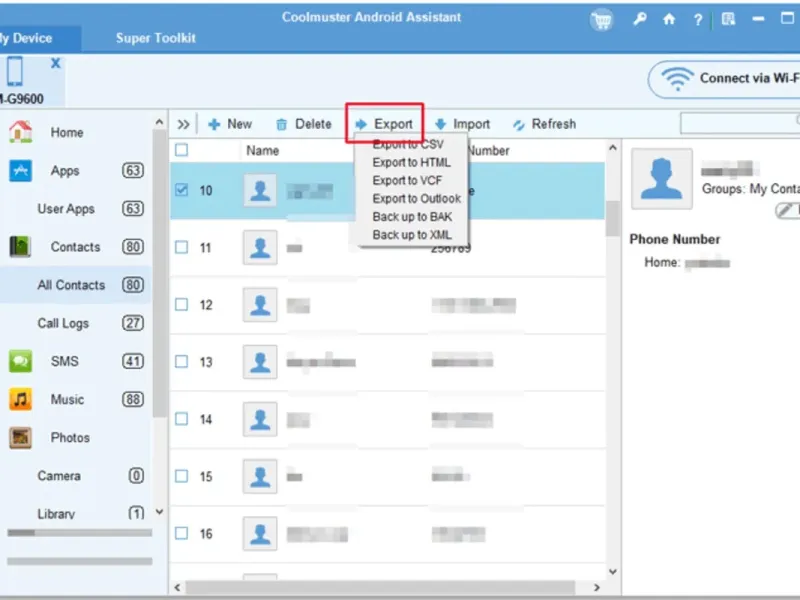Click contact list scroll down arrow
The height and width of the screenshot is (600, 800).
tap(613, 571)
